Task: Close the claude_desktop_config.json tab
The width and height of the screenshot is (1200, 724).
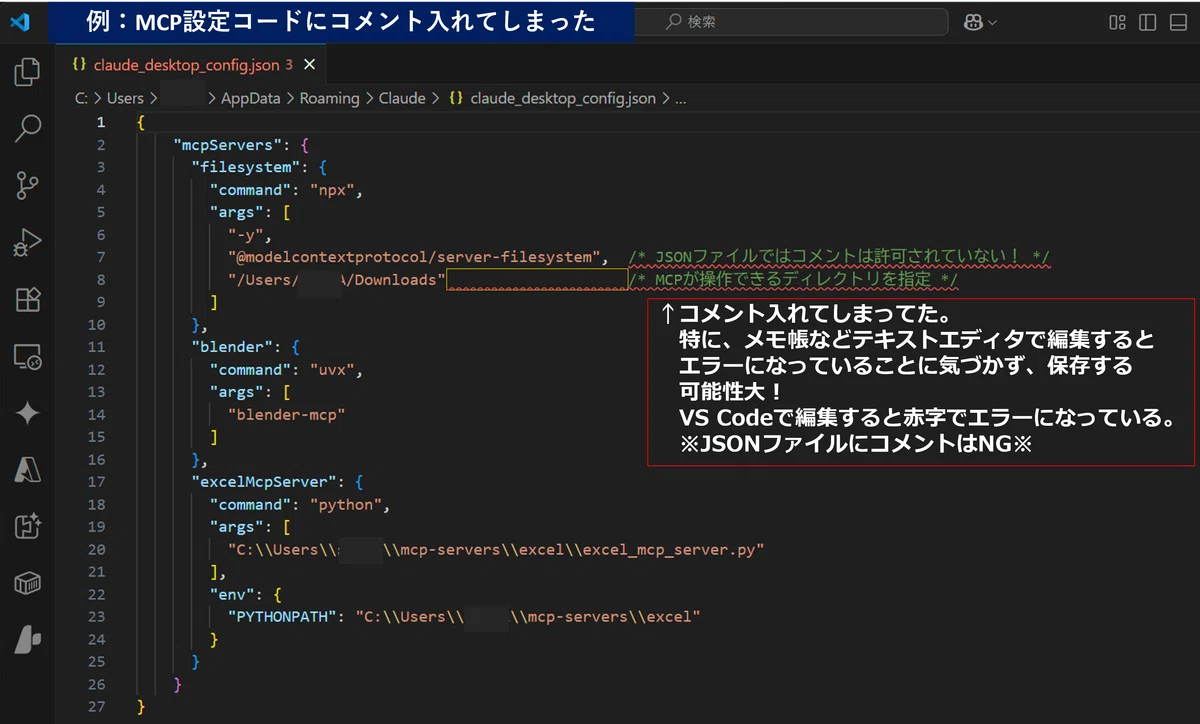Action: [x=309, y=65]
